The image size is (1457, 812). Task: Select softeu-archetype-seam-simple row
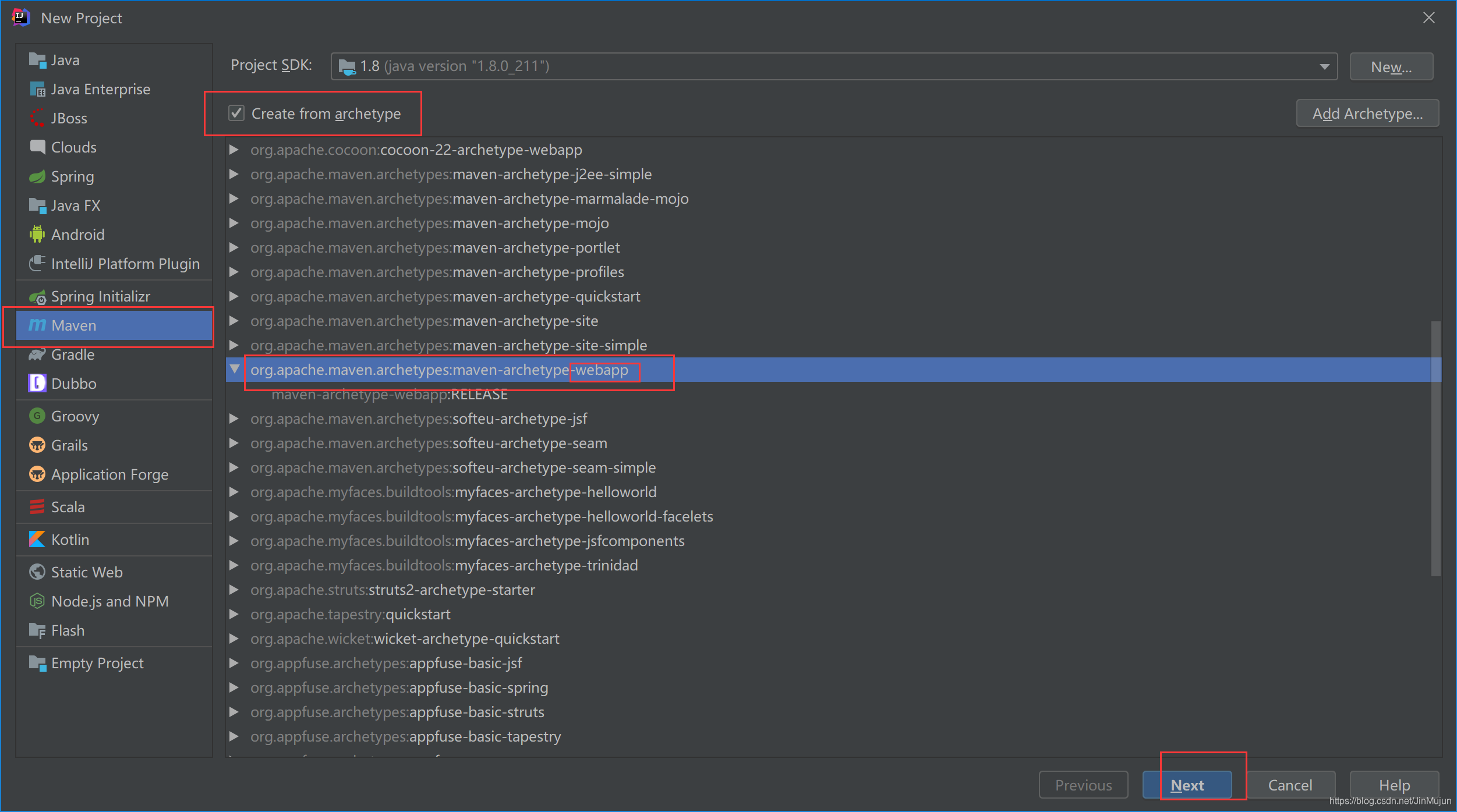click(834, 467)
